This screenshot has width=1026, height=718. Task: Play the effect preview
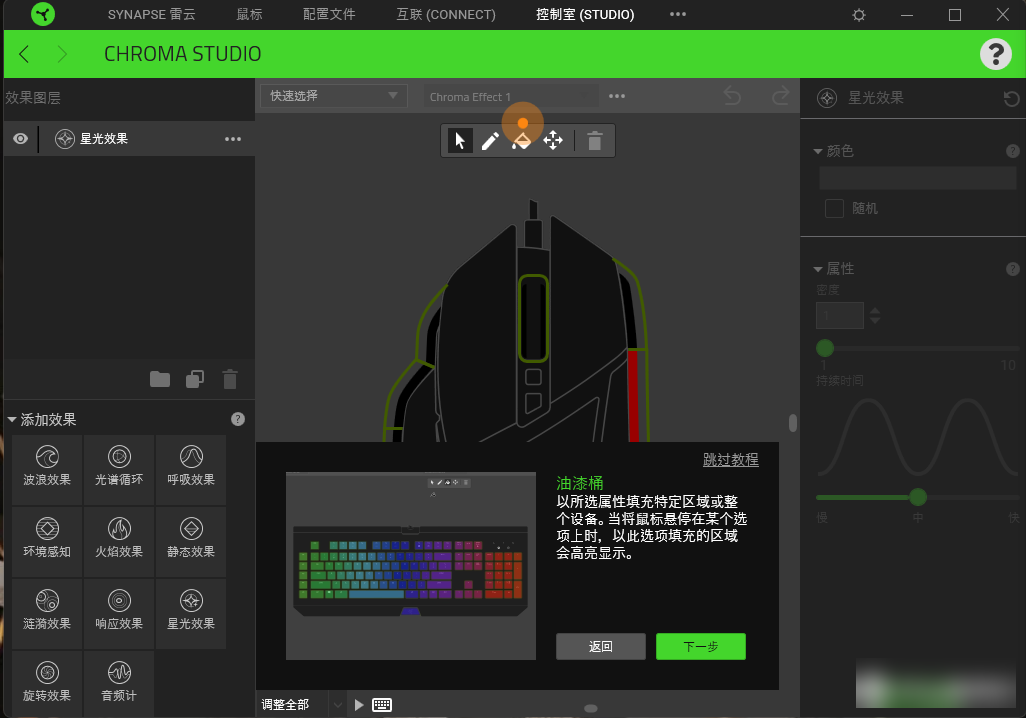pos(359,705)
